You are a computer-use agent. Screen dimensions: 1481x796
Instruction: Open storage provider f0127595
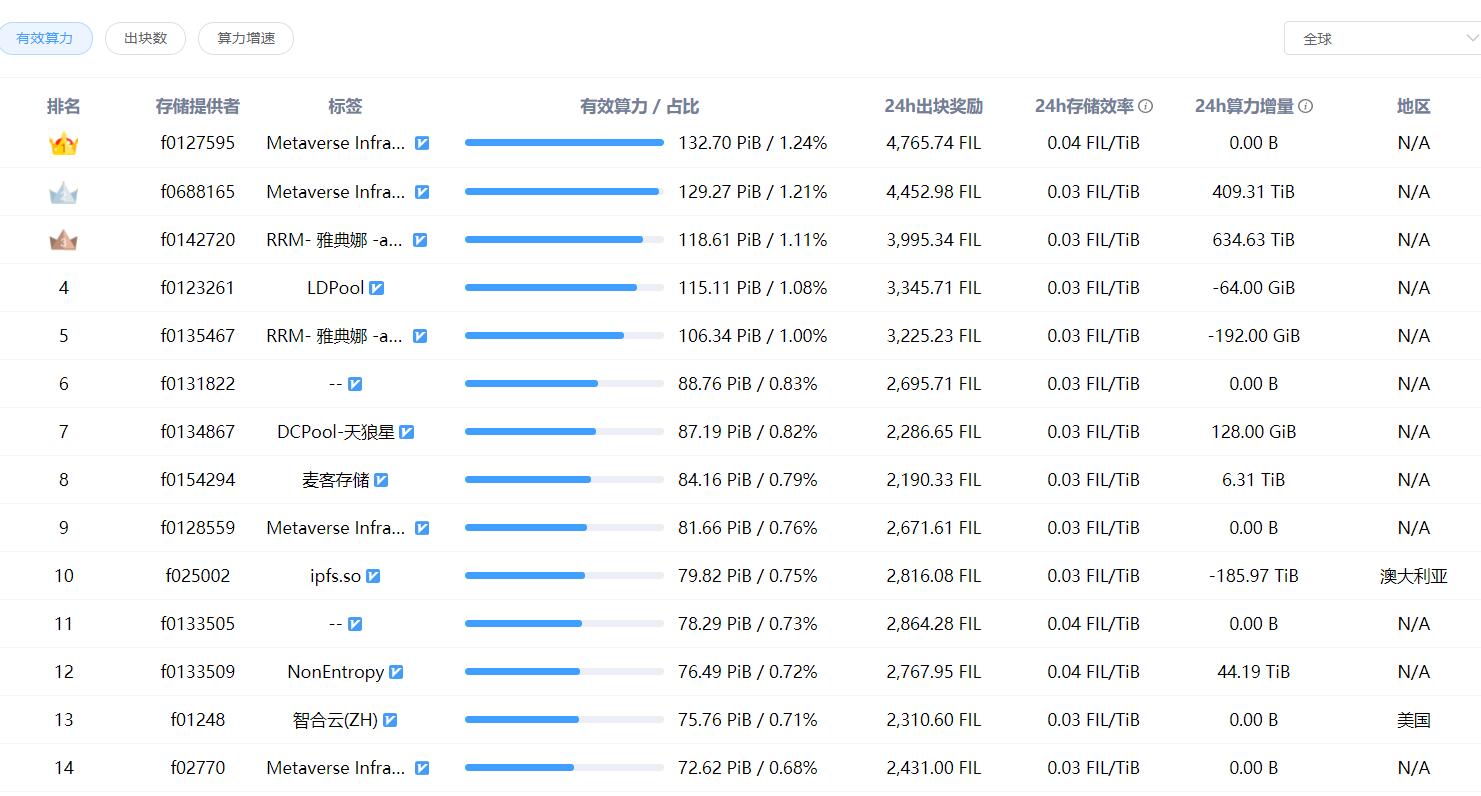[197, 143]
